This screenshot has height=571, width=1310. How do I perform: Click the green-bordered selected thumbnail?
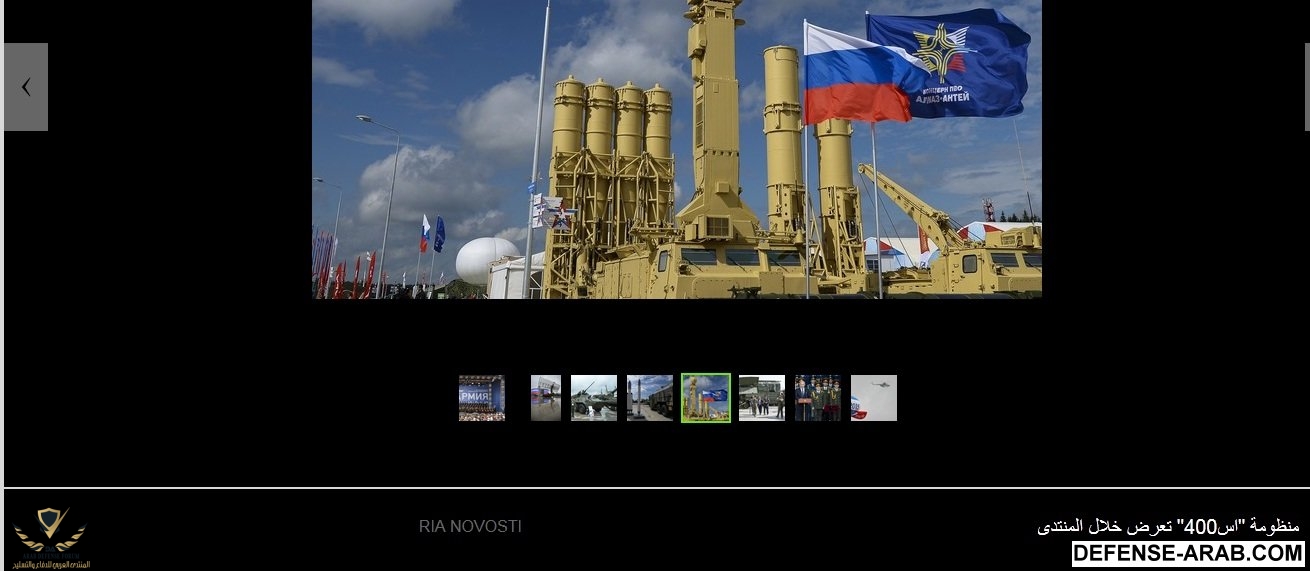coord(706,398)
